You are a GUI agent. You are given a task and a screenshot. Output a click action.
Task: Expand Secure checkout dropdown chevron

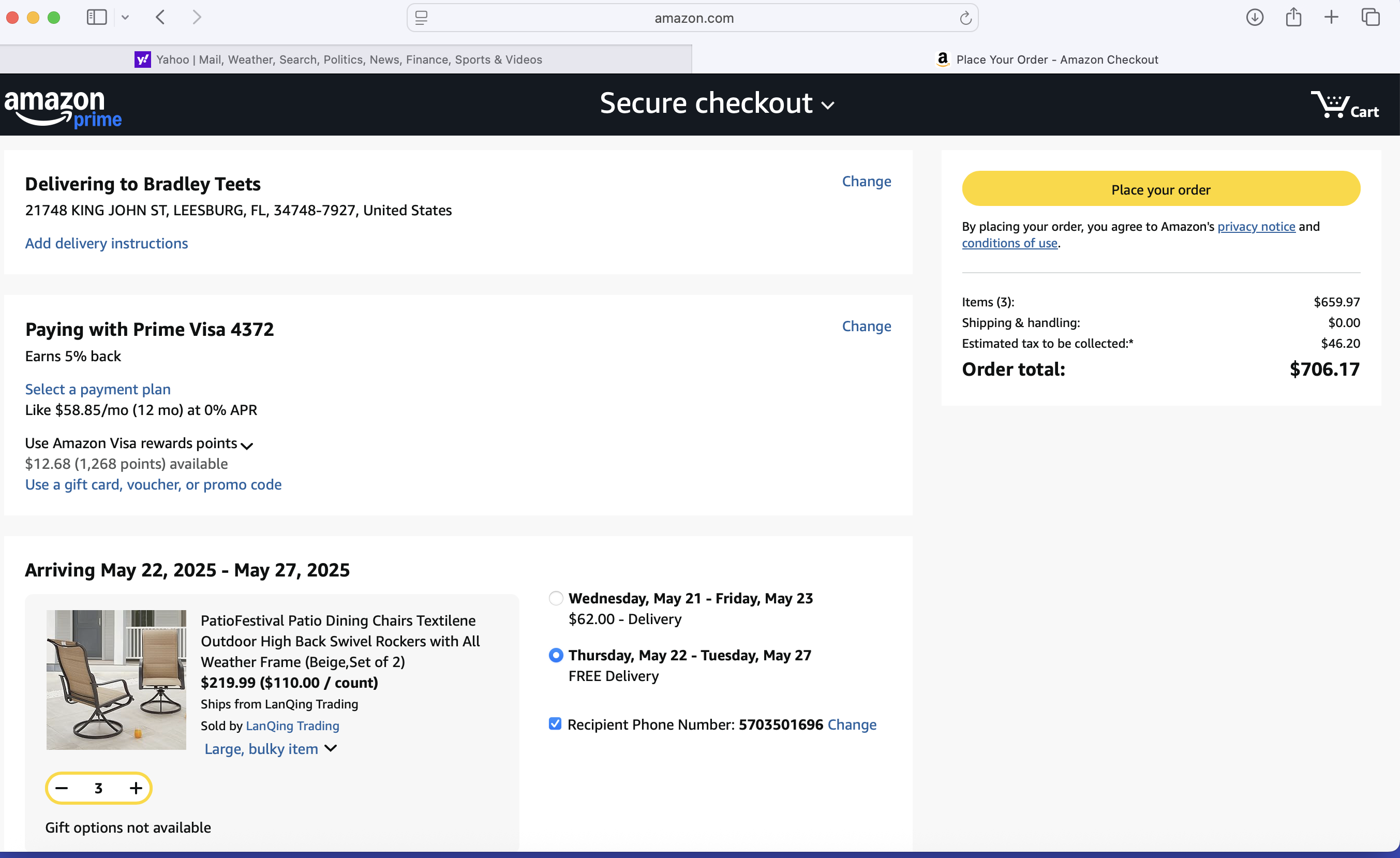click(x=828, y=106)
